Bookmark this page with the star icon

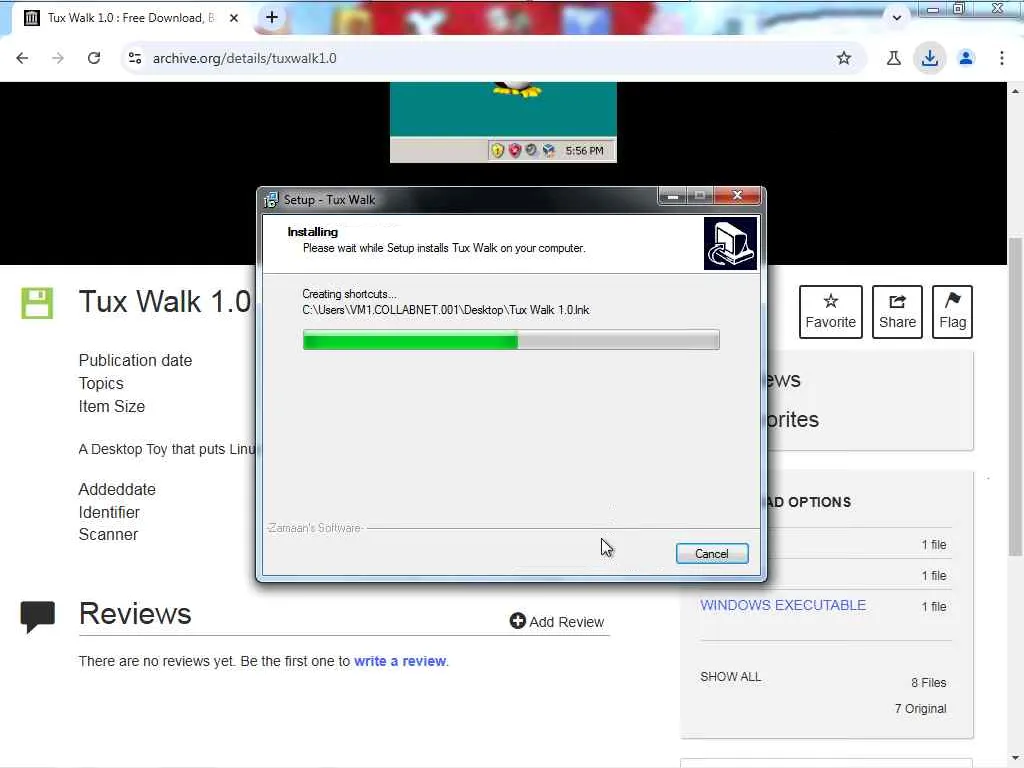pos(844,58)
